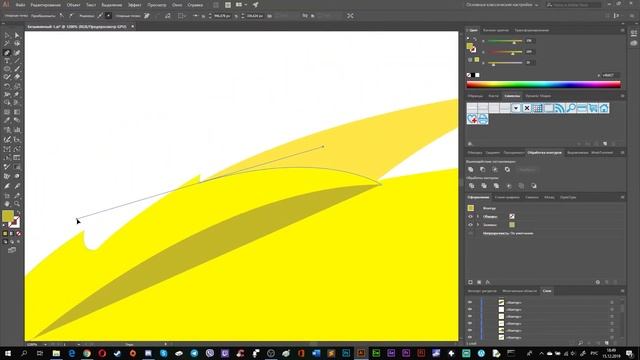Click Add New Stroke in Appearance panel

pyautogui.click(x=470, y=282)
